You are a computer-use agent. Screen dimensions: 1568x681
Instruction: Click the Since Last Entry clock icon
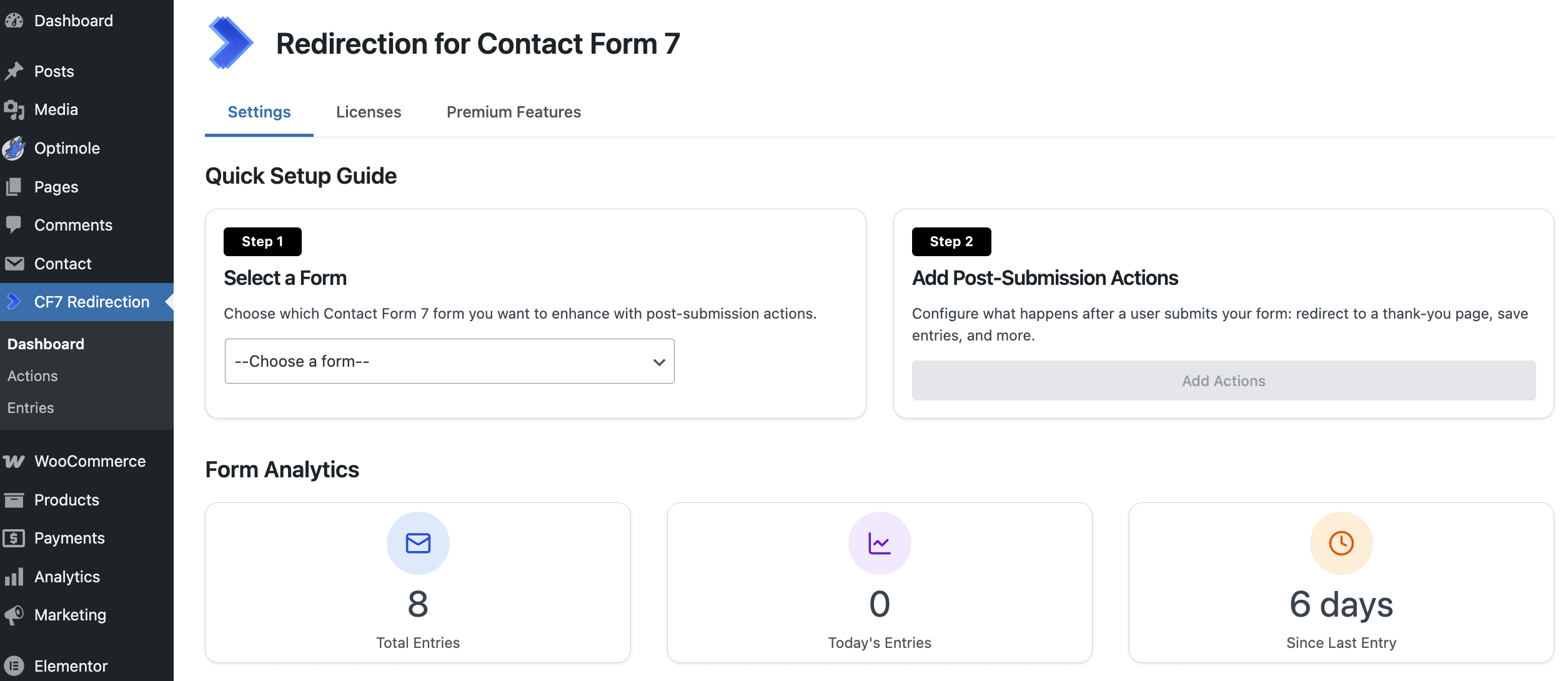1341,543
